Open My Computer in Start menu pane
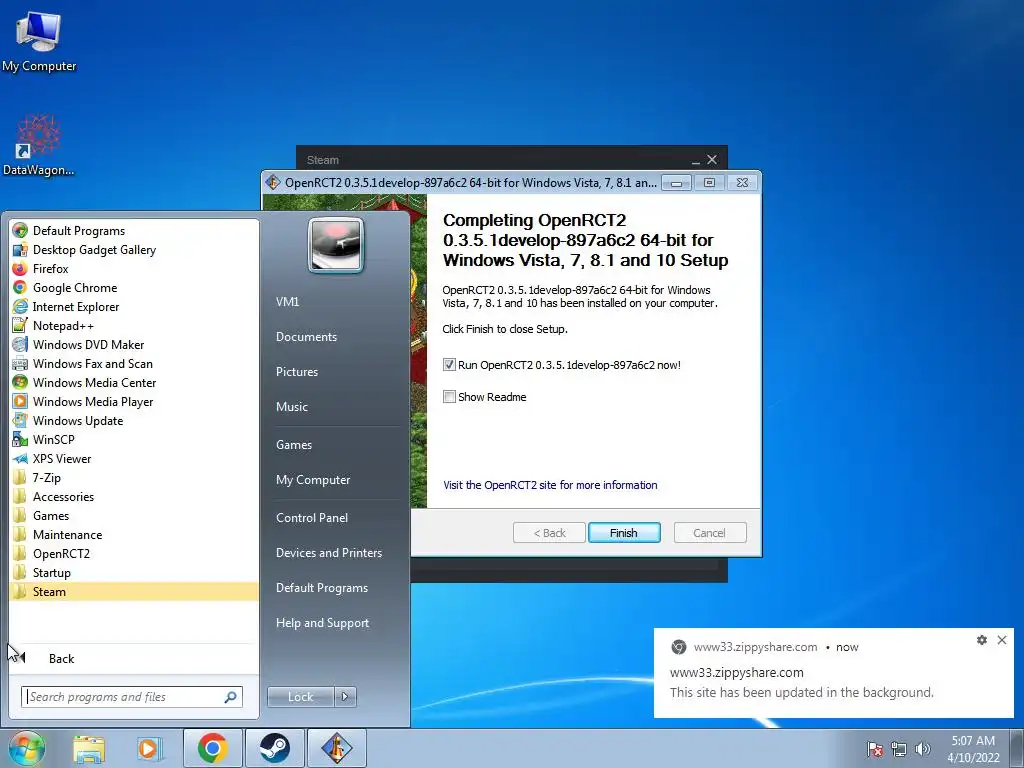 click(x=313, y=480)
